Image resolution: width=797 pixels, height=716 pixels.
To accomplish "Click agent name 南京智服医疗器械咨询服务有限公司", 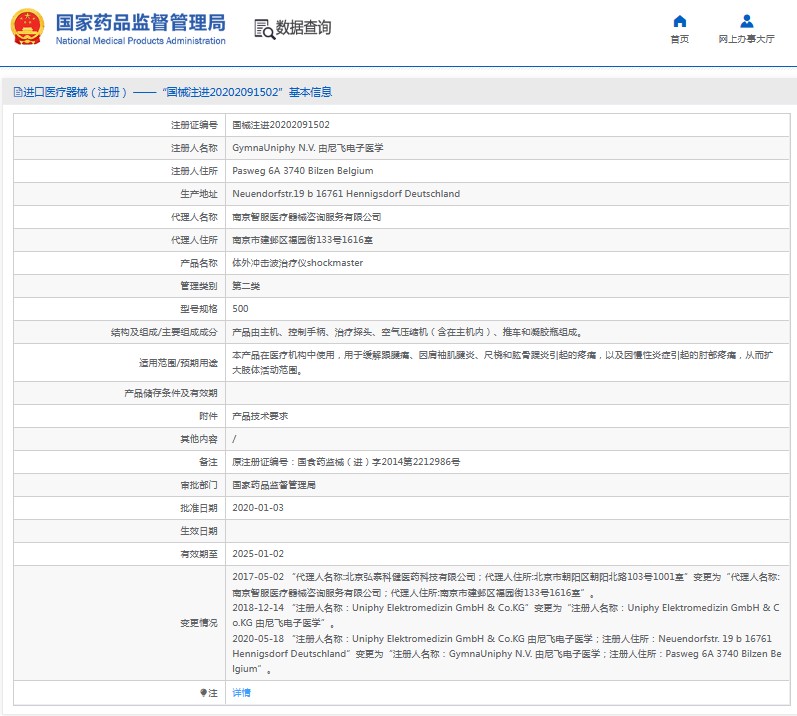I will point(306,217).
